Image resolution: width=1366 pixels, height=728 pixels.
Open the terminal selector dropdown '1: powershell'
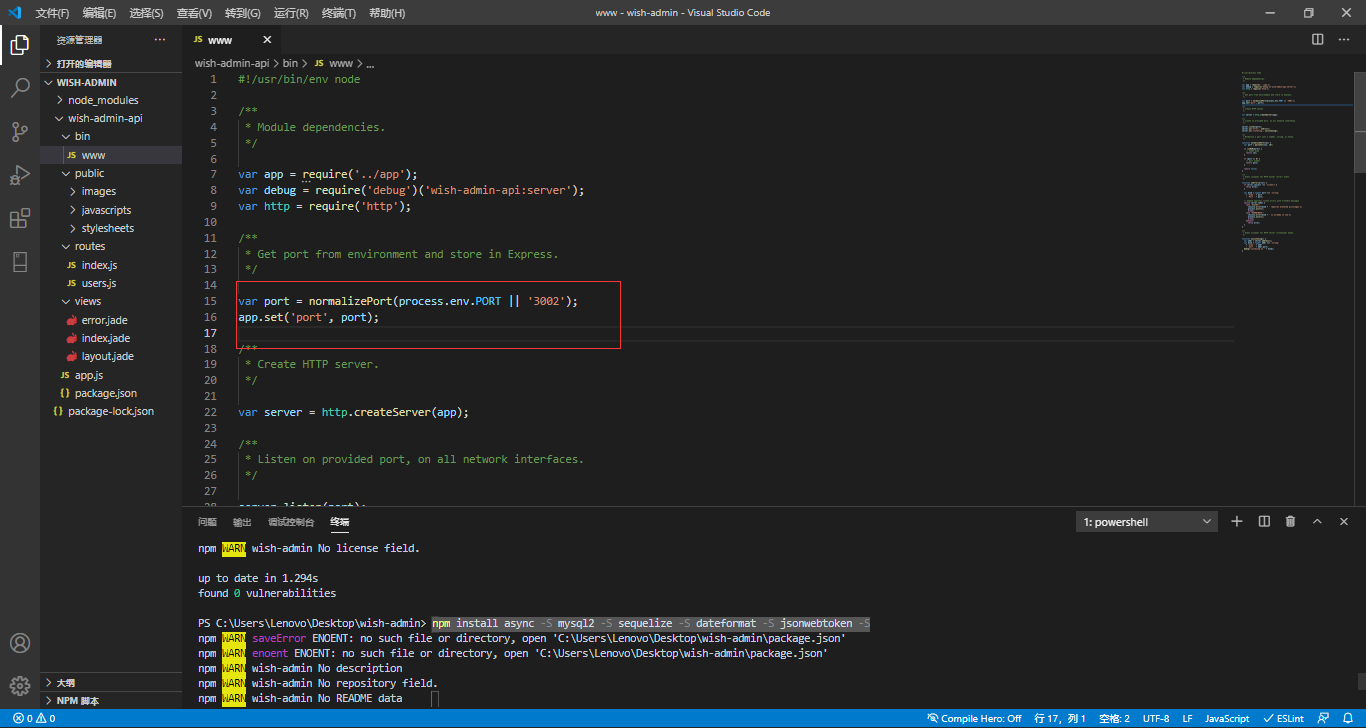[1147, 522]
